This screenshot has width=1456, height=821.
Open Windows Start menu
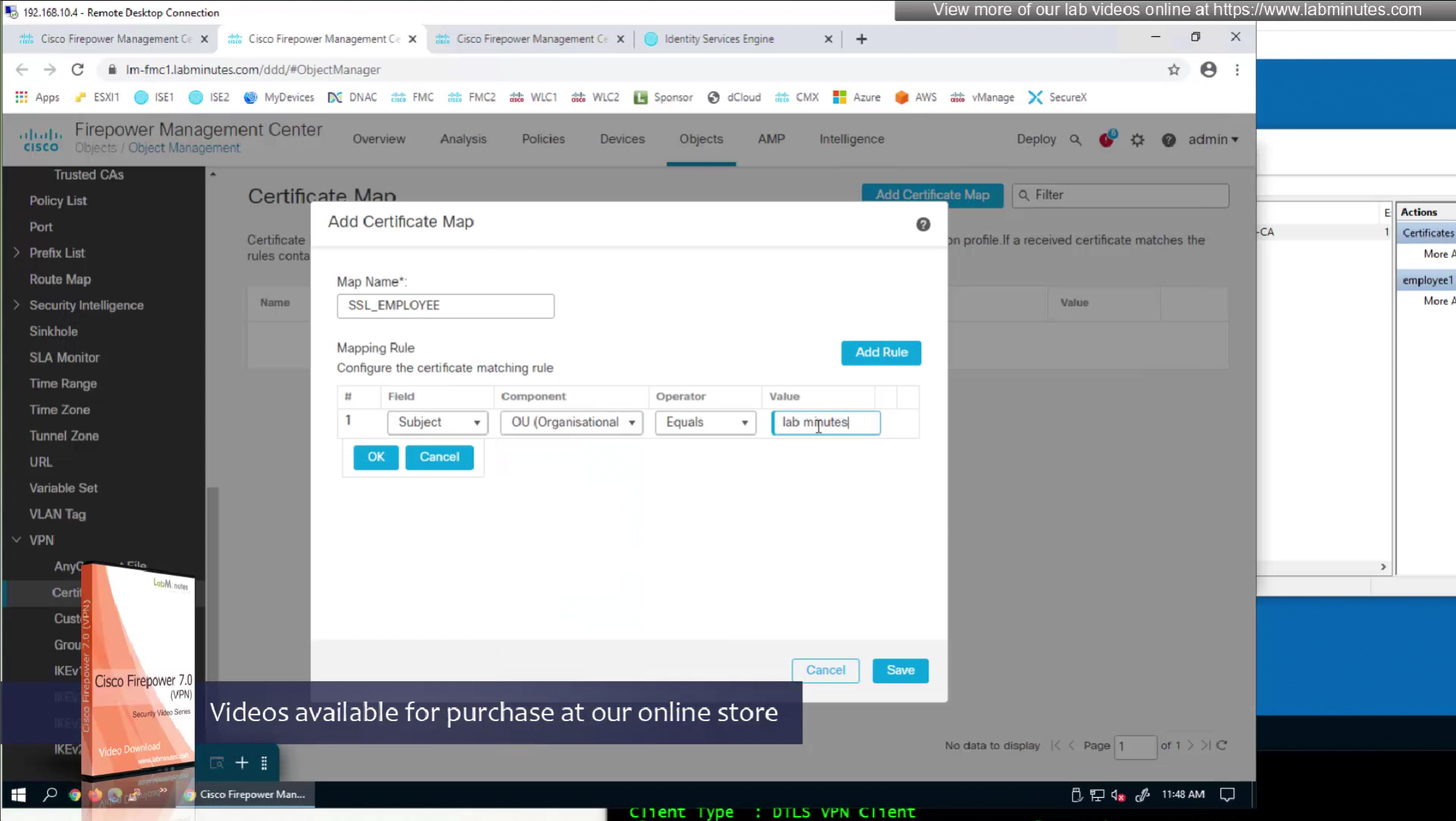click(x=18, y=795)
